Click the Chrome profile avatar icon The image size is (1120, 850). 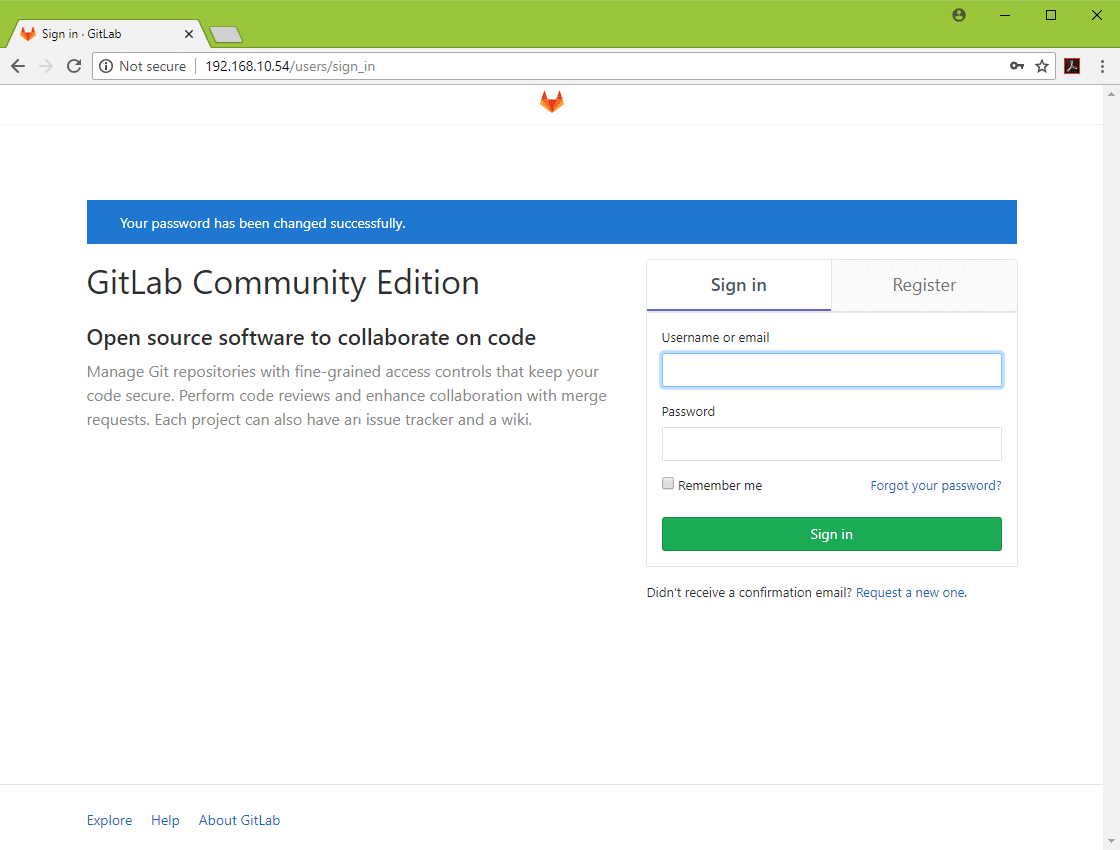click(959, 15)
